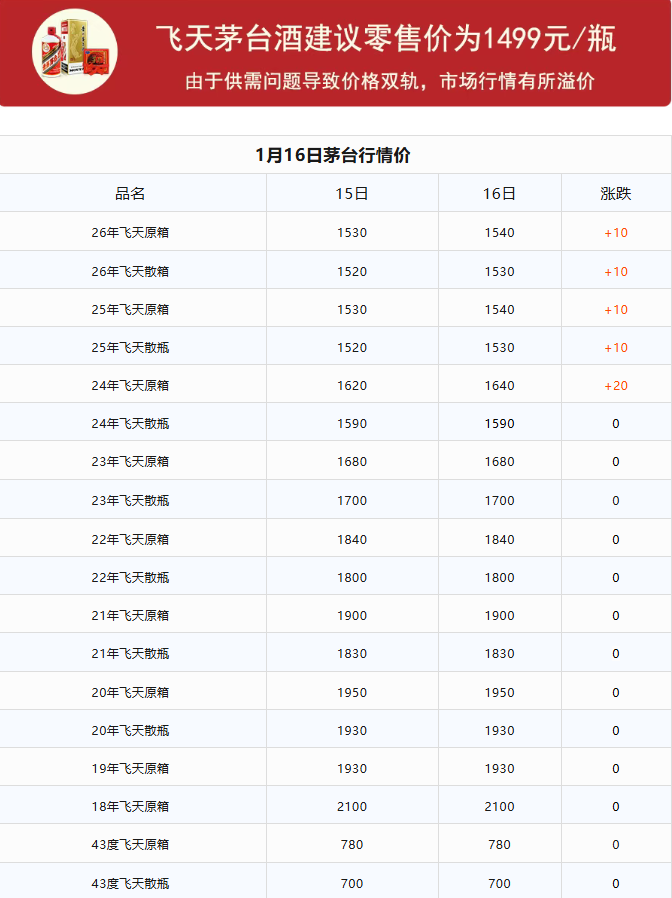Click the 23年飞天散瓶 row name
Screen dimensions: 672x898
coord(130,501)
